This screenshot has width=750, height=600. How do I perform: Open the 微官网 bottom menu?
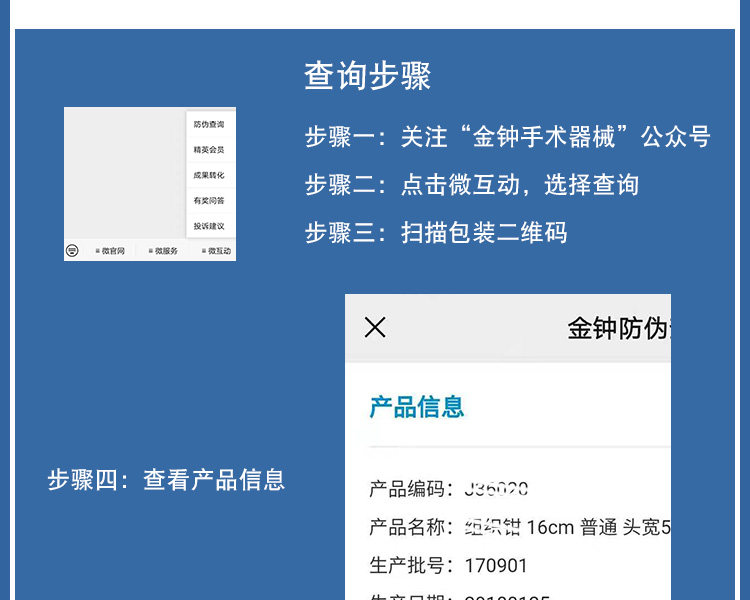click(110, 251)
